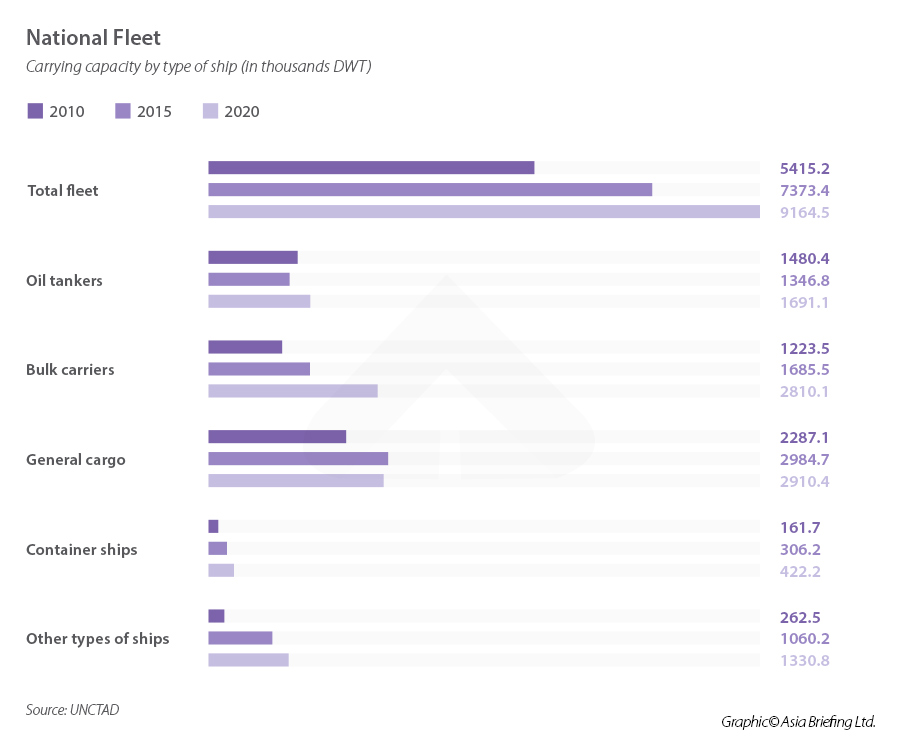This screenshot has width=900, height=754.
Task: Click the Oil tankers category label
Action: click(x=64, y=281)
